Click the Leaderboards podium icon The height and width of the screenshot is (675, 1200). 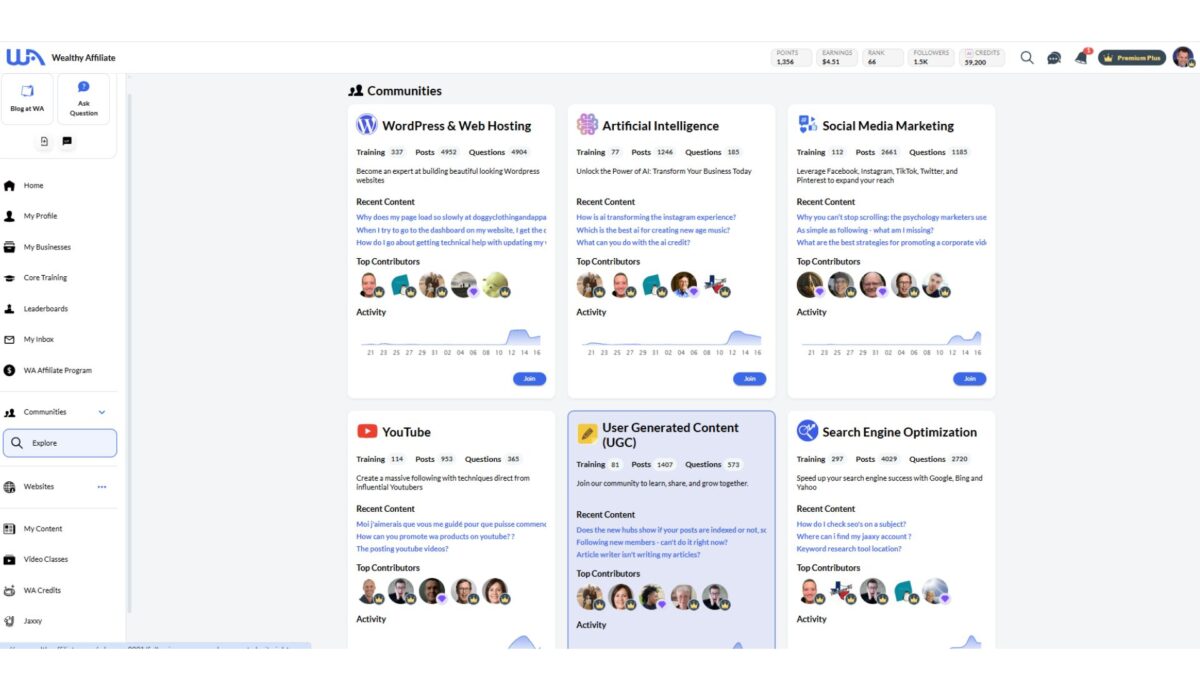(x=10, y=309)
